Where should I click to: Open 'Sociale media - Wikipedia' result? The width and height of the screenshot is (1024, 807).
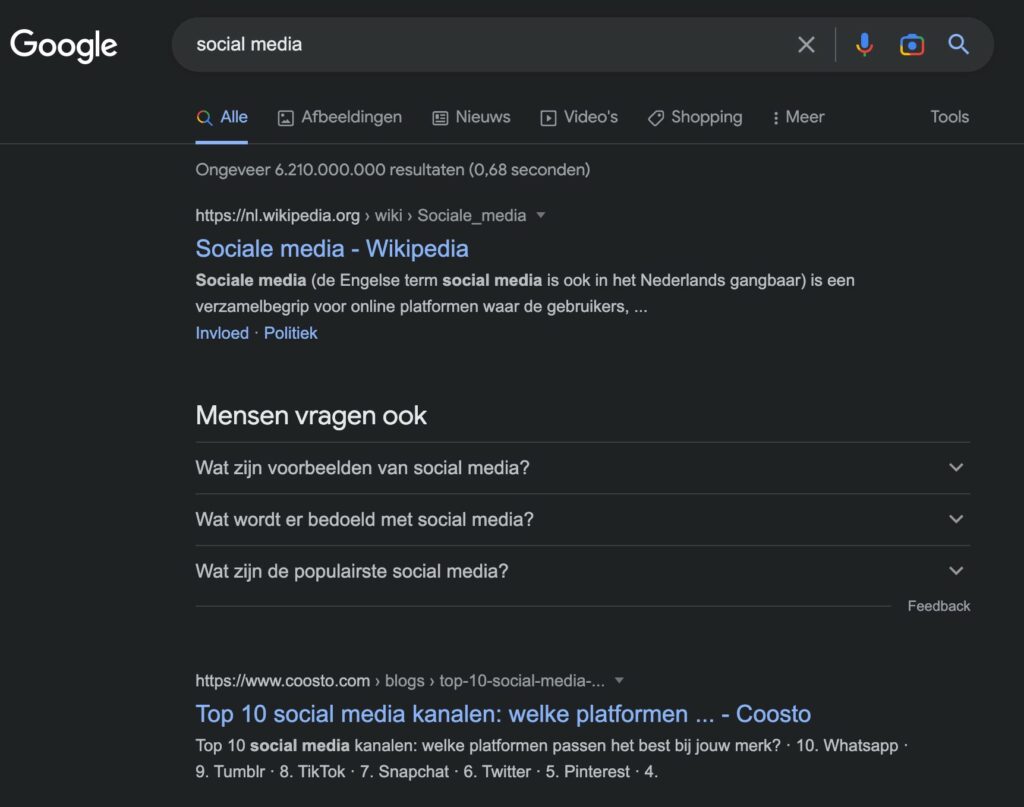pyautogui.click(x=332, y=249)
